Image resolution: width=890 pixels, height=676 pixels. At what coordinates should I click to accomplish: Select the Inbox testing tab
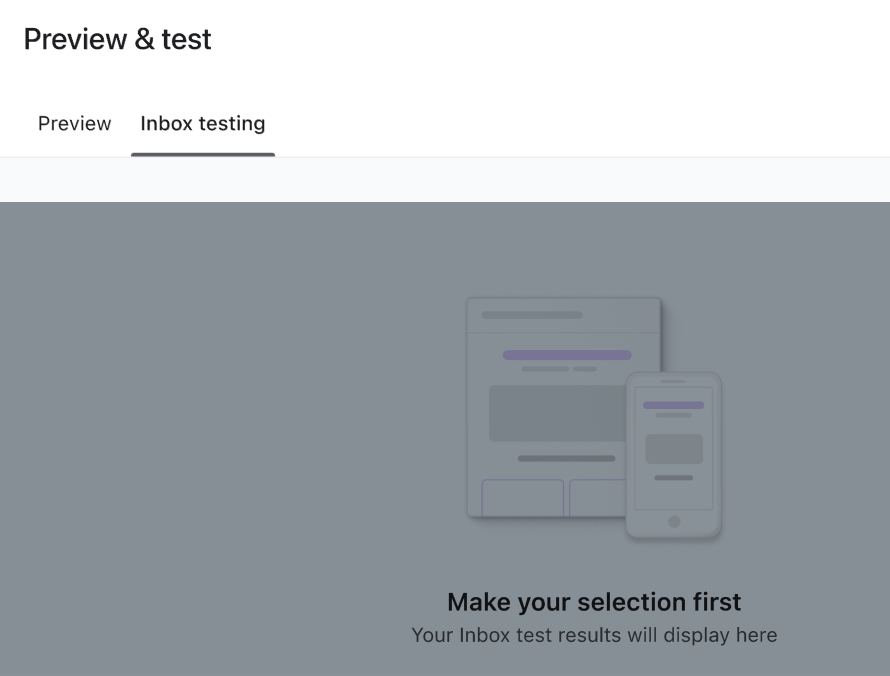(x=202, y=123)
